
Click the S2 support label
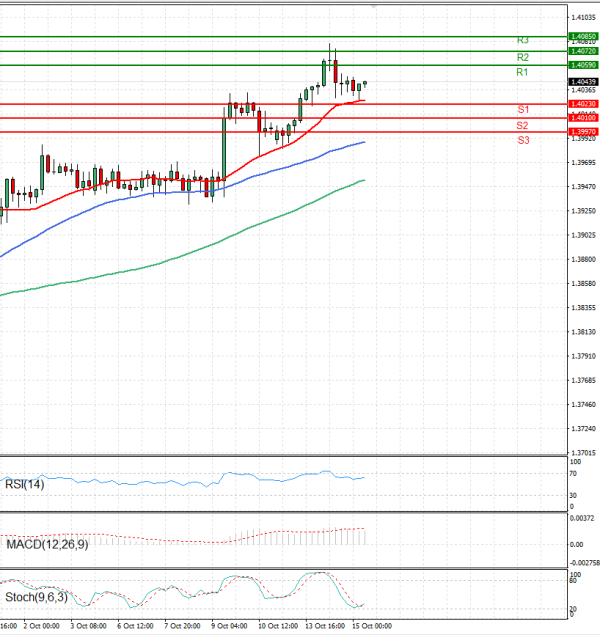pyautogui.click(x=523, y=125)
